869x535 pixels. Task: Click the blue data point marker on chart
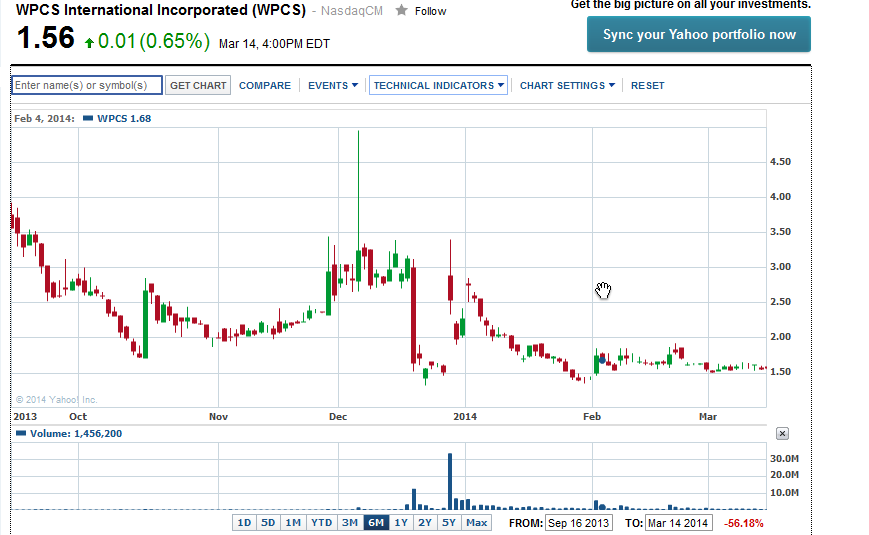tap(602, 360)
